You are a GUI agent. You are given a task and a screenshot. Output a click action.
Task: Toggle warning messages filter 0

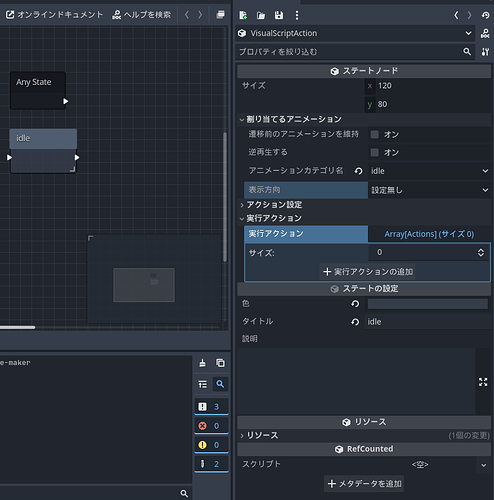point(211,445)
